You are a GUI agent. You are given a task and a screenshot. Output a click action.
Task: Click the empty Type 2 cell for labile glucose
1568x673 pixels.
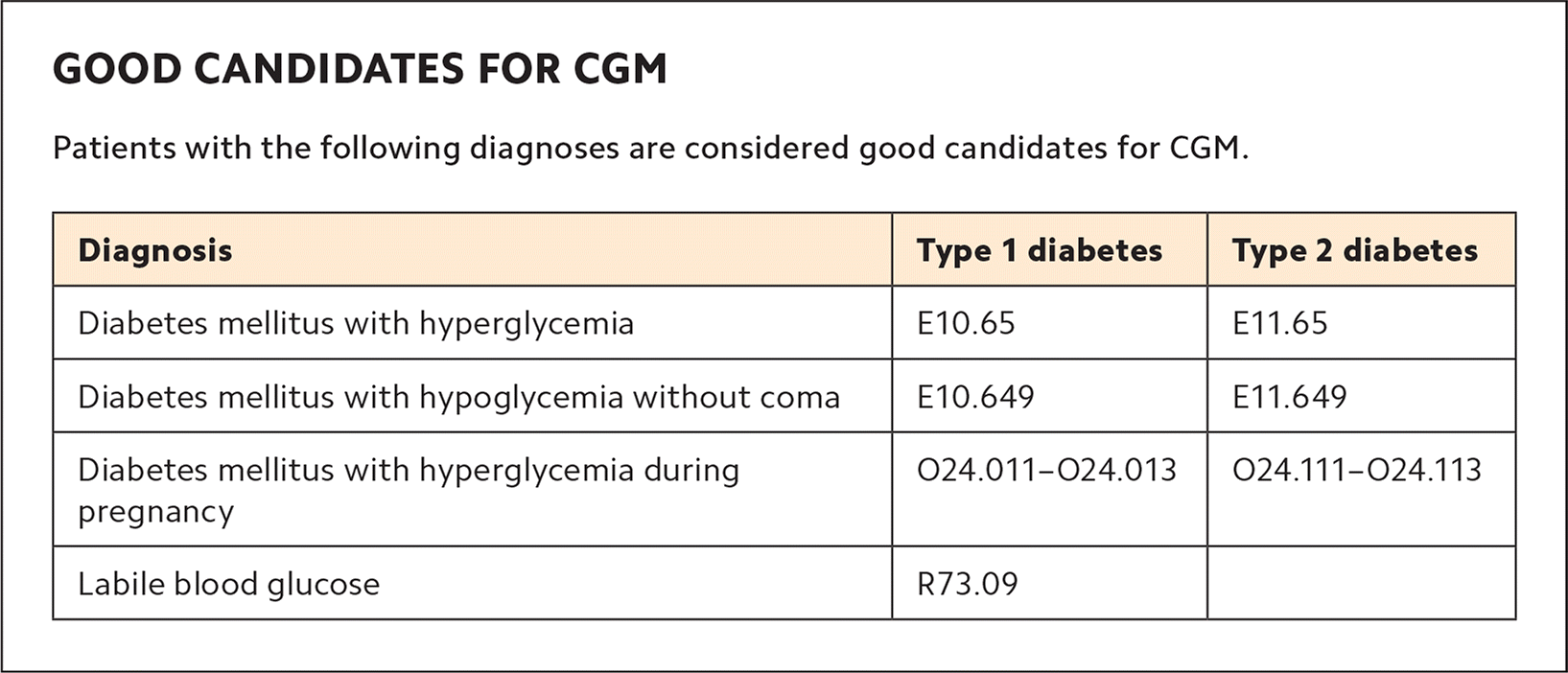1361,583
